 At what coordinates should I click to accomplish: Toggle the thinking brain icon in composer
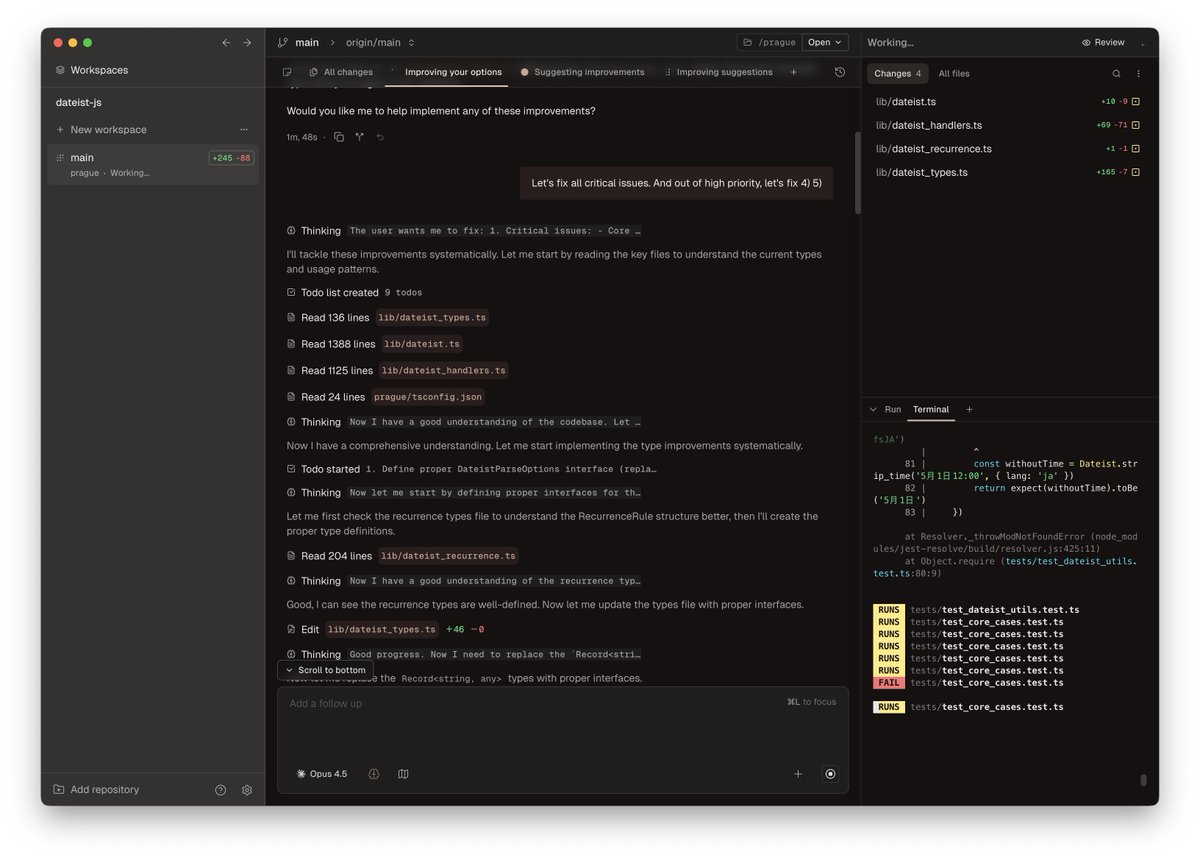click(374, 774)
